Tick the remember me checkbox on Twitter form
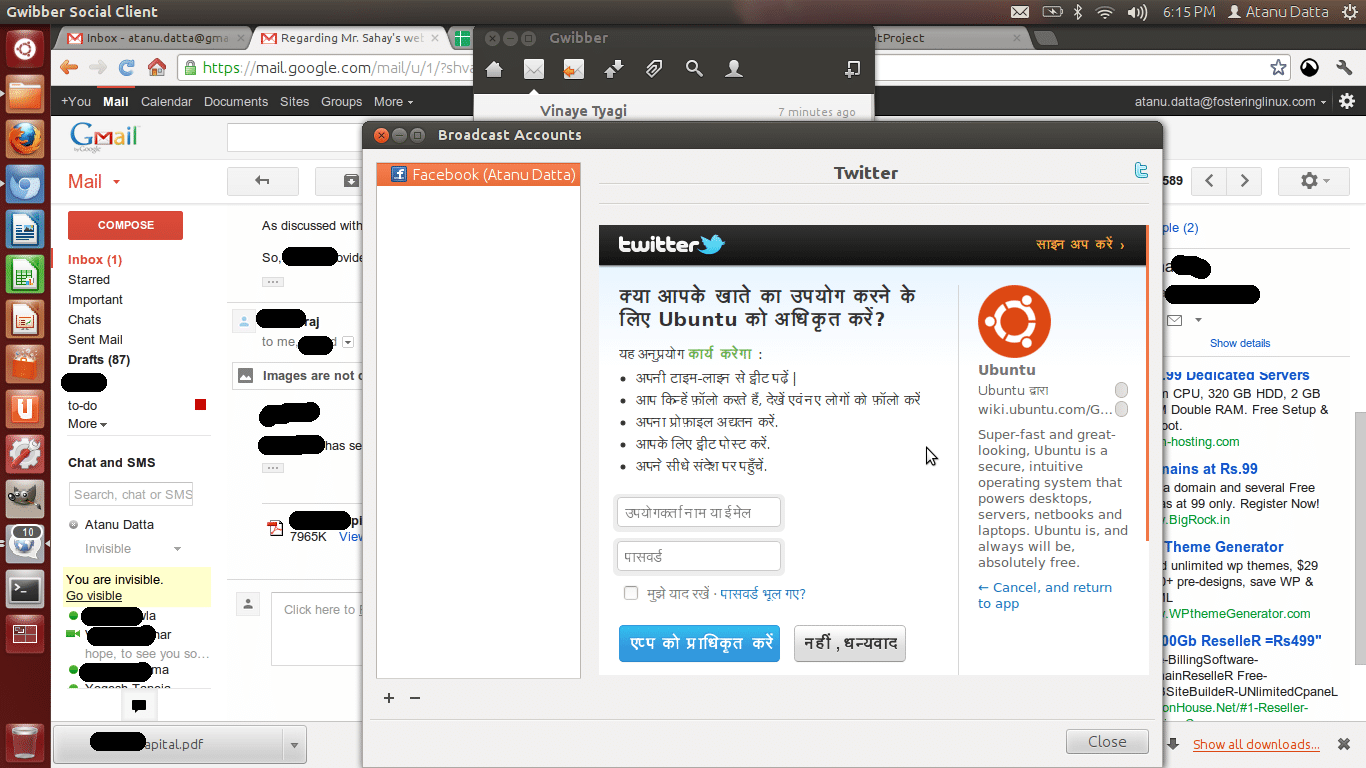Screen dimensions: 1366x768 (x=631, y=593)
